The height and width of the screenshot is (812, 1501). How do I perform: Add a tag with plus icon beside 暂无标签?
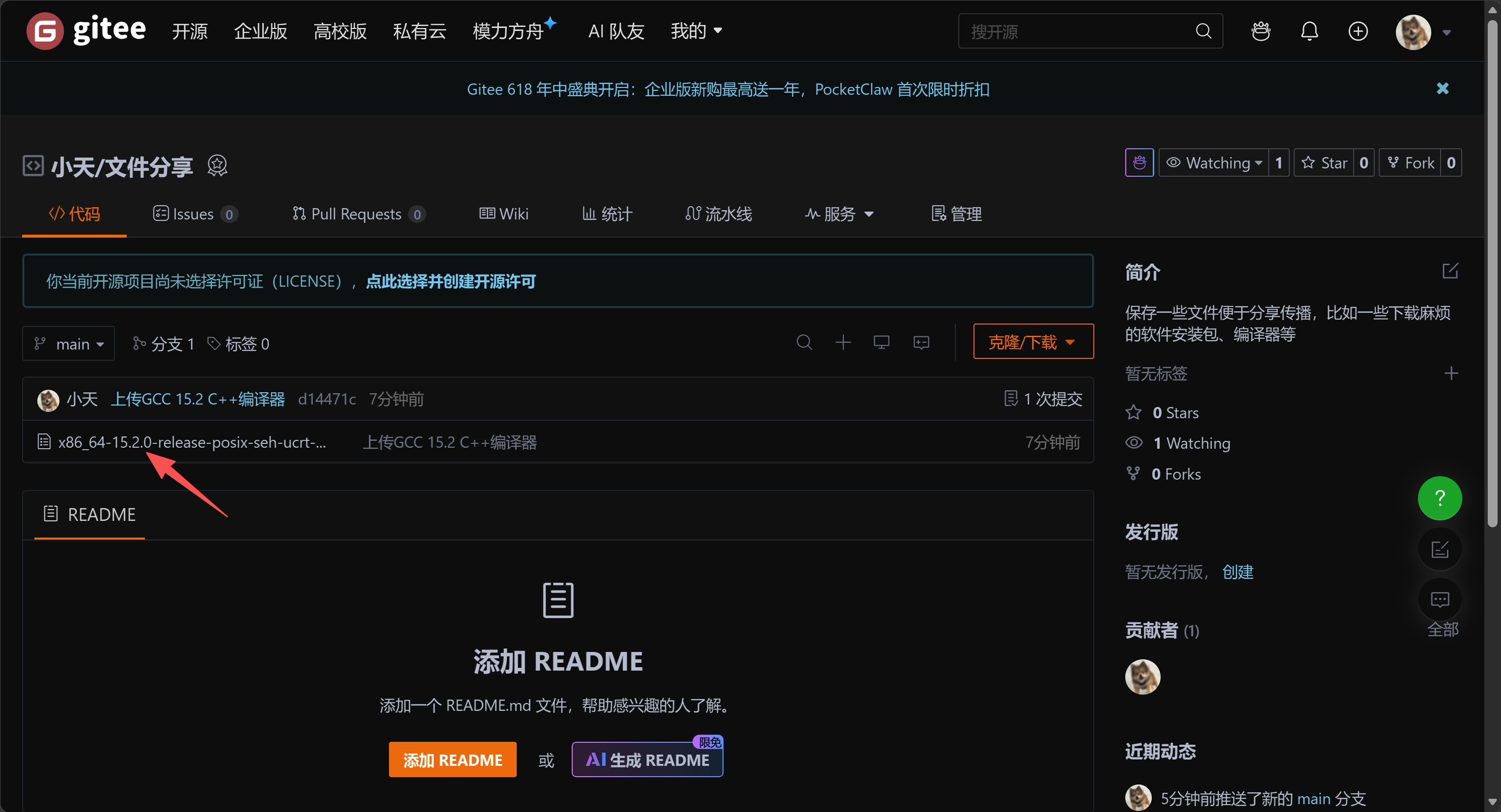[1451, 374]
